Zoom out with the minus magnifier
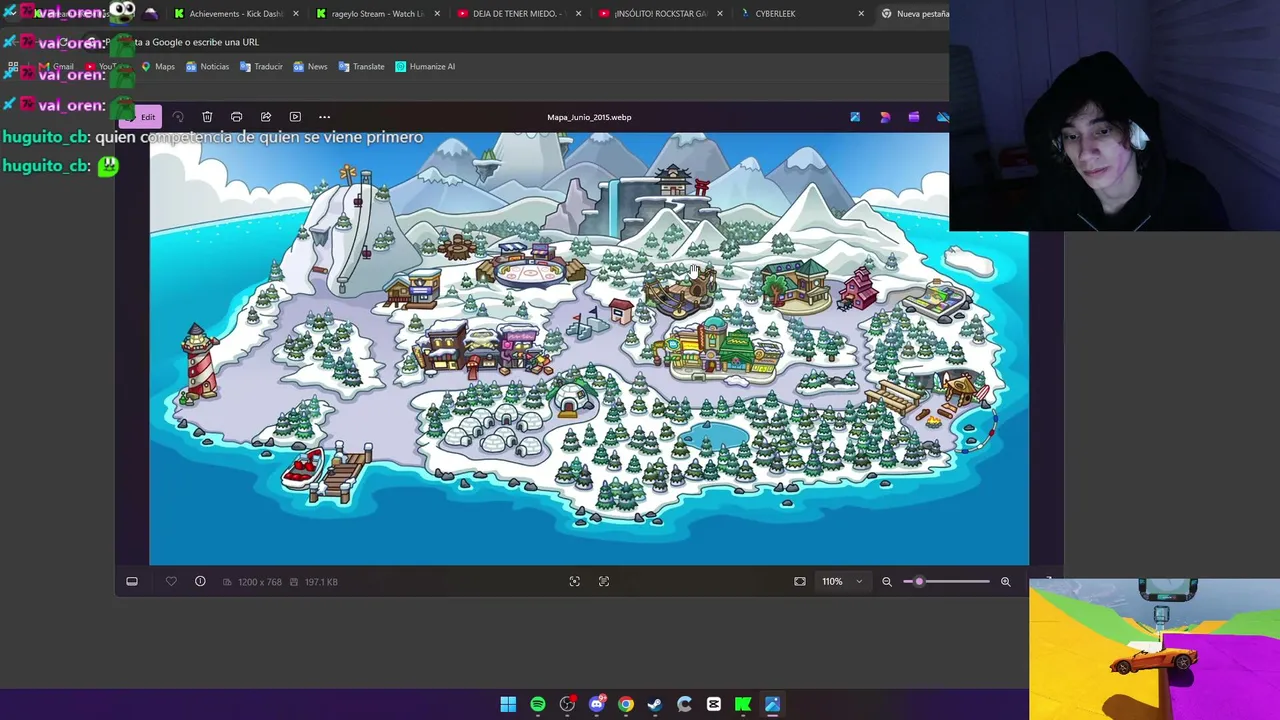1280x720 pixels. 887,581
